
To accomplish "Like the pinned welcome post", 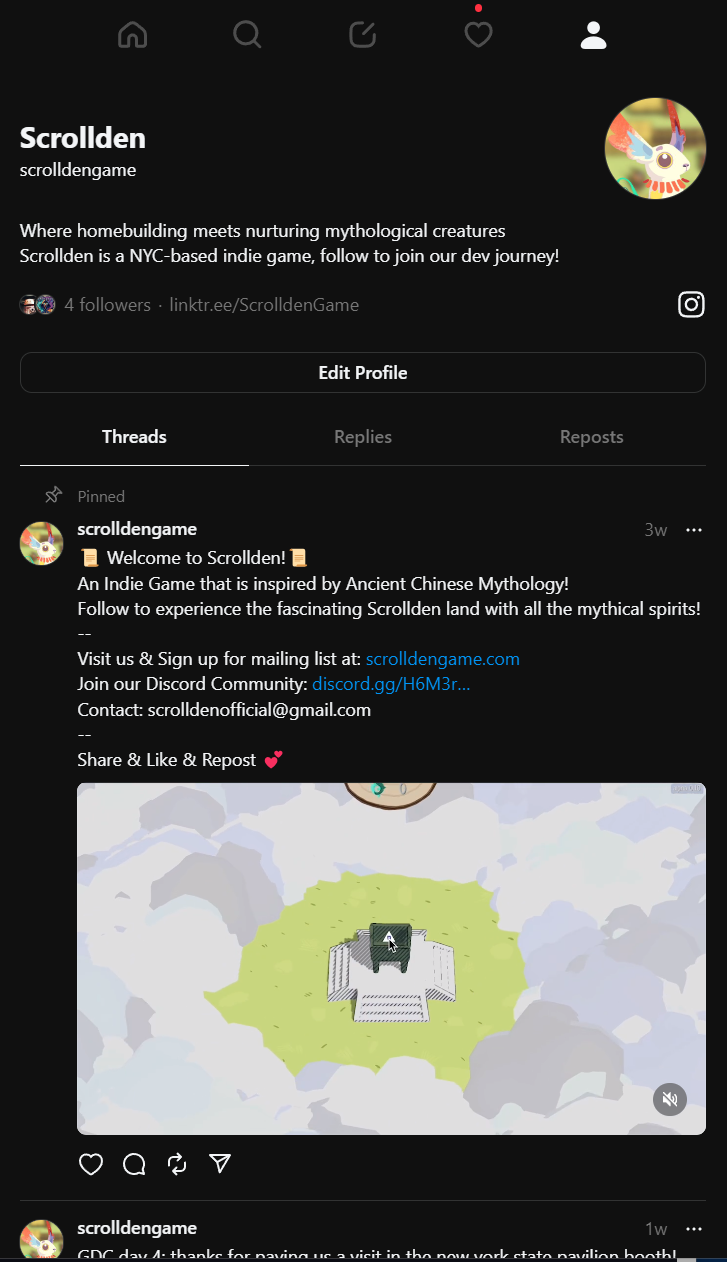I will pyautogui.click(x=91, y=1164).
